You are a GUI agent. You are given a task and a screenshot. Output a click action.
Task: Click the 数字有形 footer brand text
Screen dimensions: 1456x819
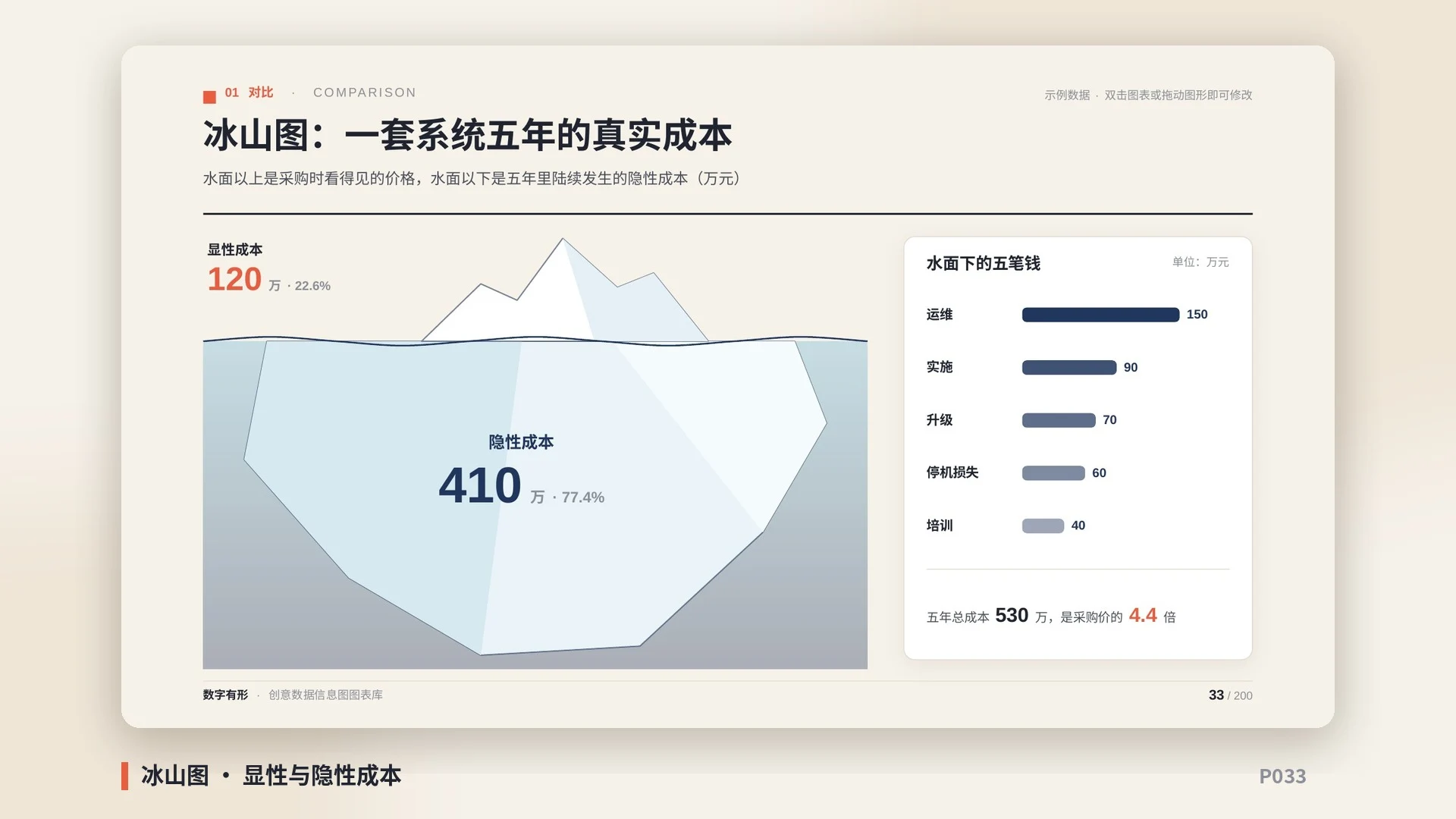pyautogui.click(x=225, y=695)
